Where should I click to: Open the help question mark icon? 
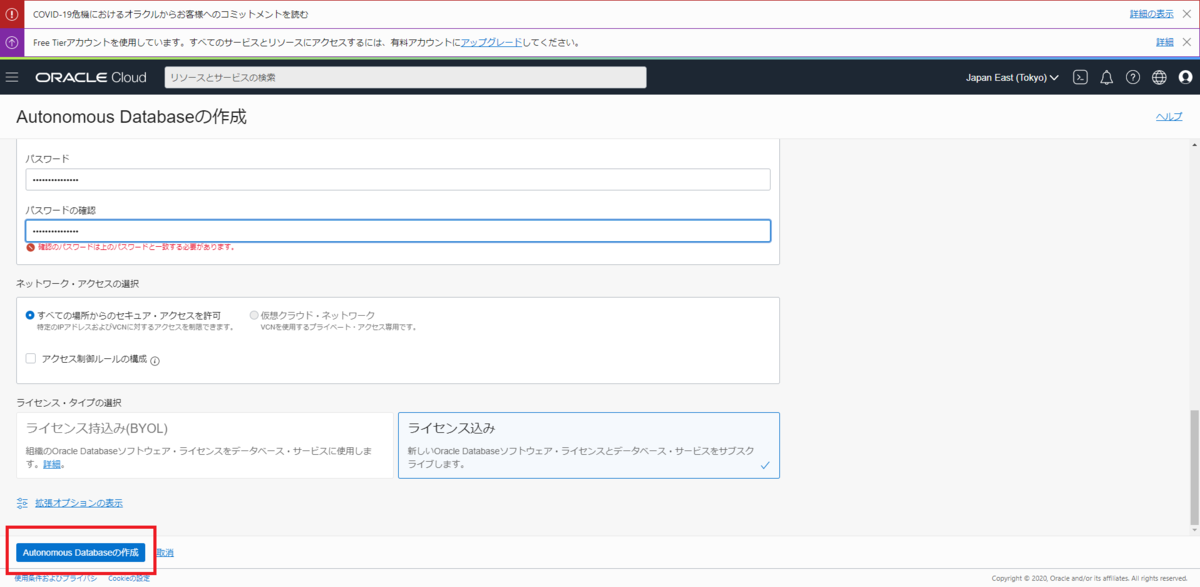pyautogui.click(x=1133, y=77)
